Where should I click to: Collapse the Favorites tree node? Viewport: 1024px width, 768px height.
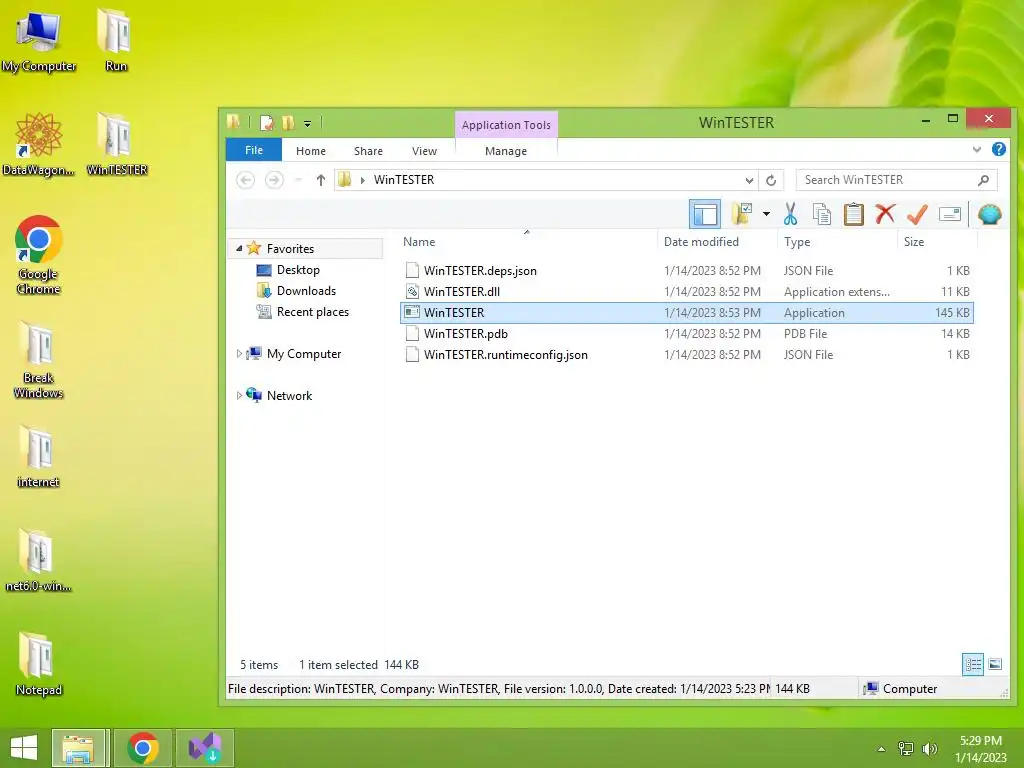click(239, 248)
